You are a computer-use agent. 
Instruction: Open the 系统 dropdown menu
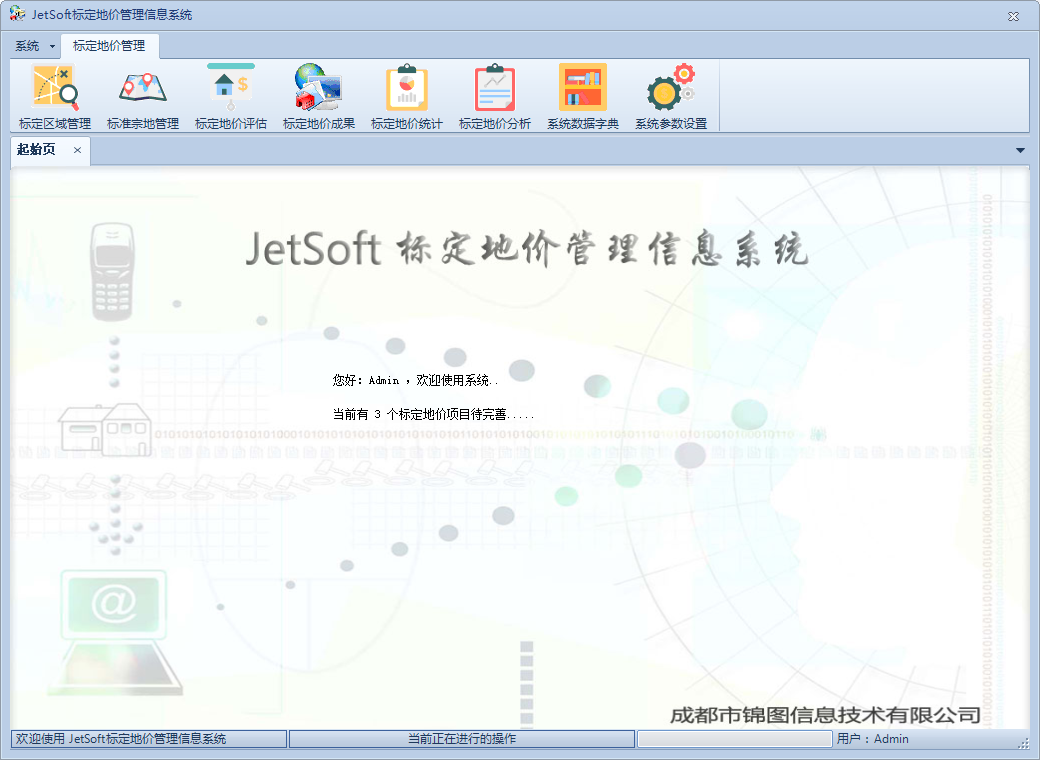[35, 46]
